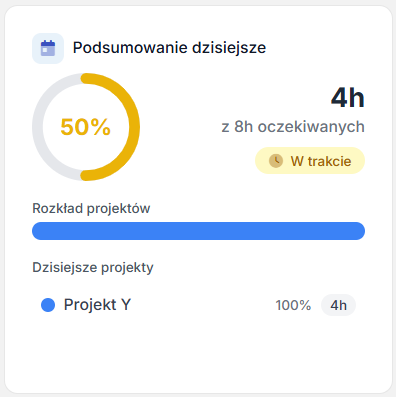Viewport: 396px width, 397px height.
Task: Open the Projekt Y entry
Action: click(198, 305)
